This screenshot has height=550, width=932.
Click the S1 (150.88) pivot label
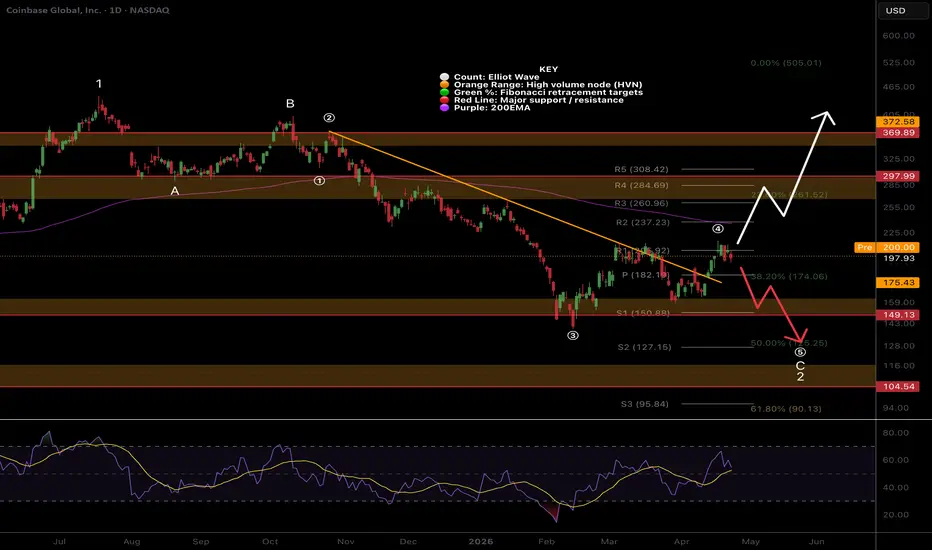pos(643,313)
